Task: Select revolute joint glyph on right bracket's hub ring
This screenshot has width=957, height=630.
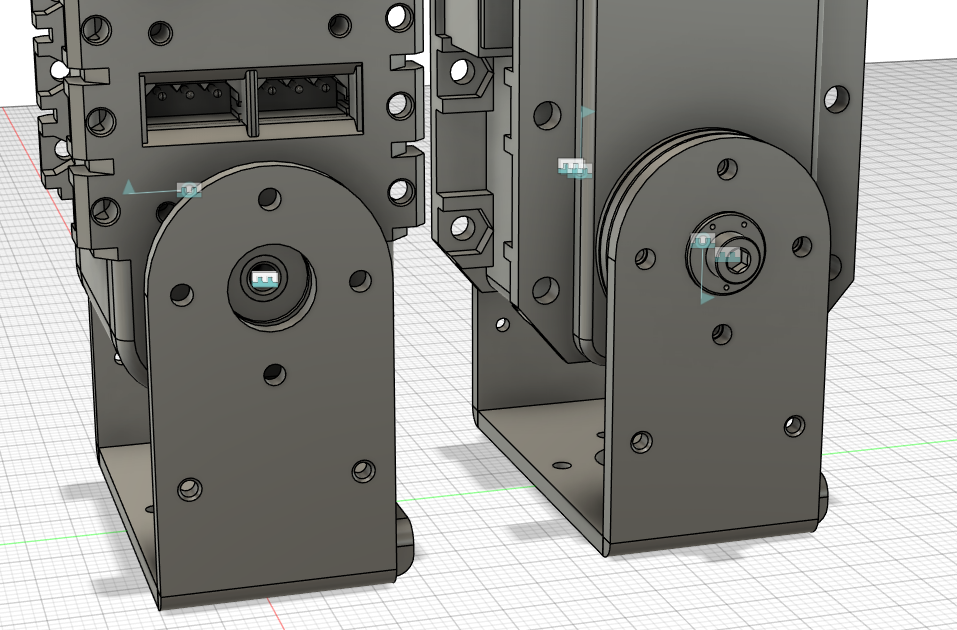Action: 702,241
